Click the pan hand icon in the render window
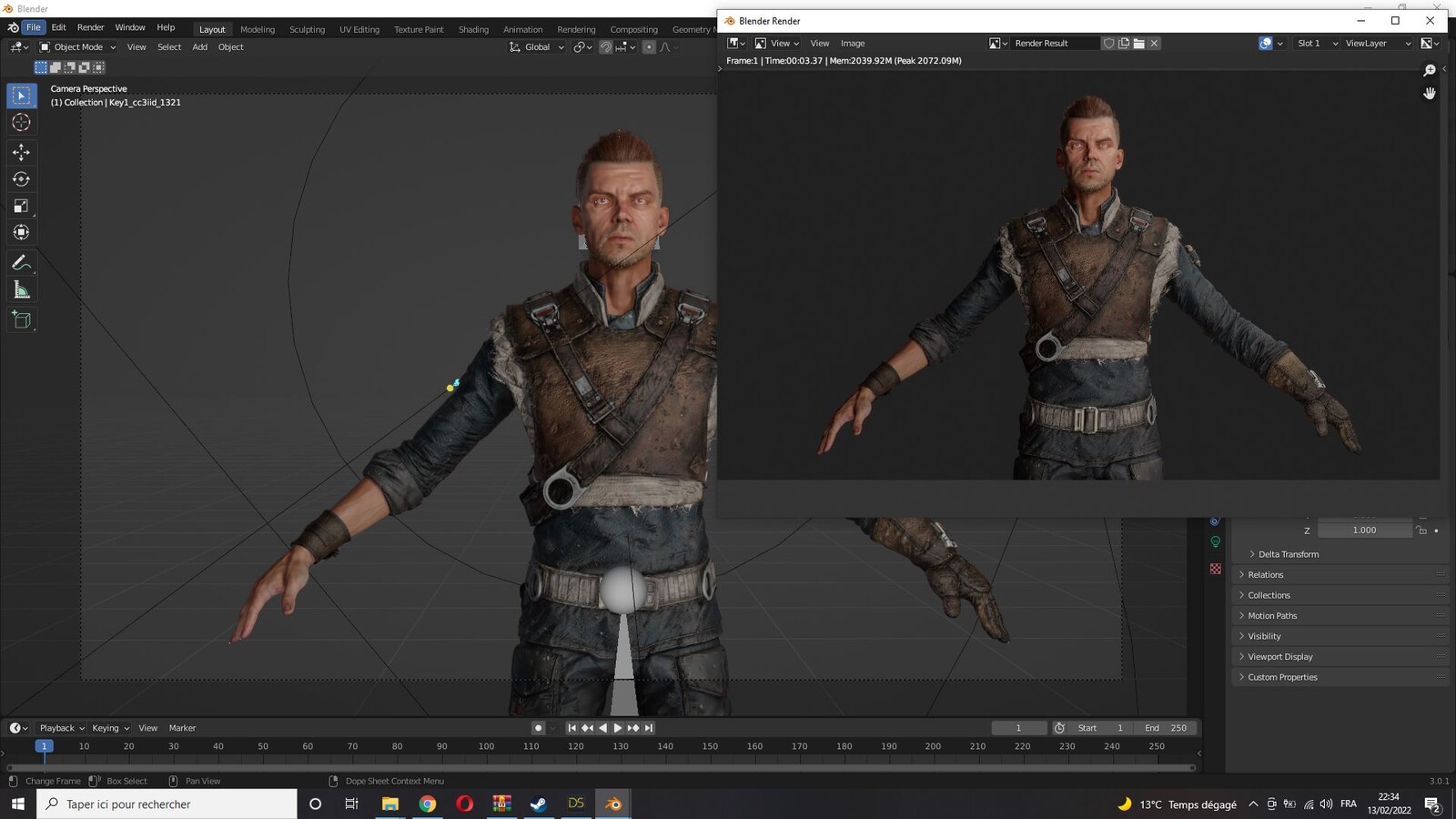Image resolution: width=1456 pixels, height=819 pixels. 1430,93
